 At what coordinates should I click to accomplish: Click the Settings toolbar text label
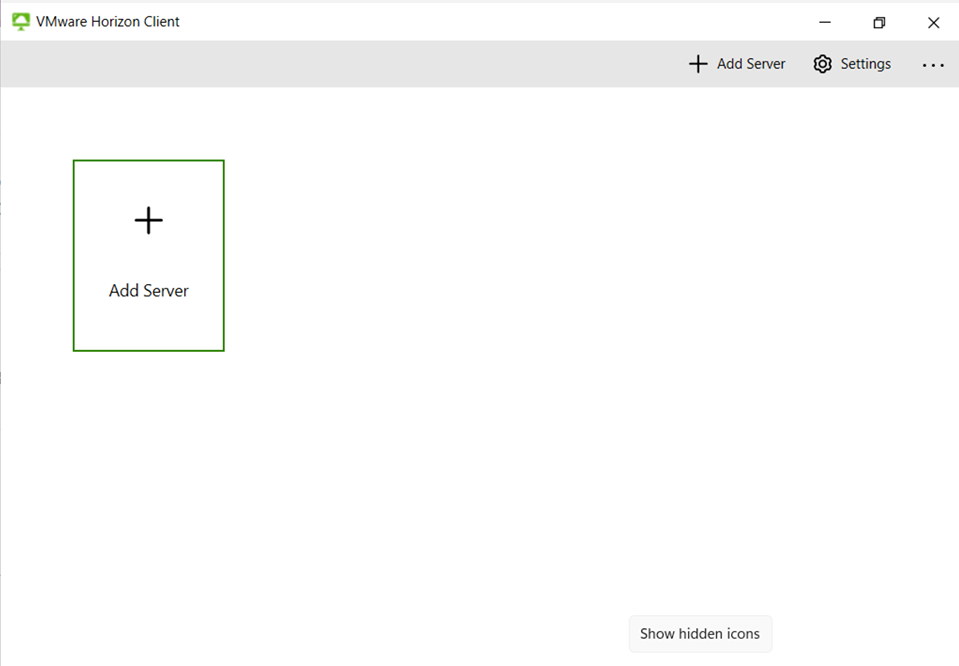[x=864, y=63]
